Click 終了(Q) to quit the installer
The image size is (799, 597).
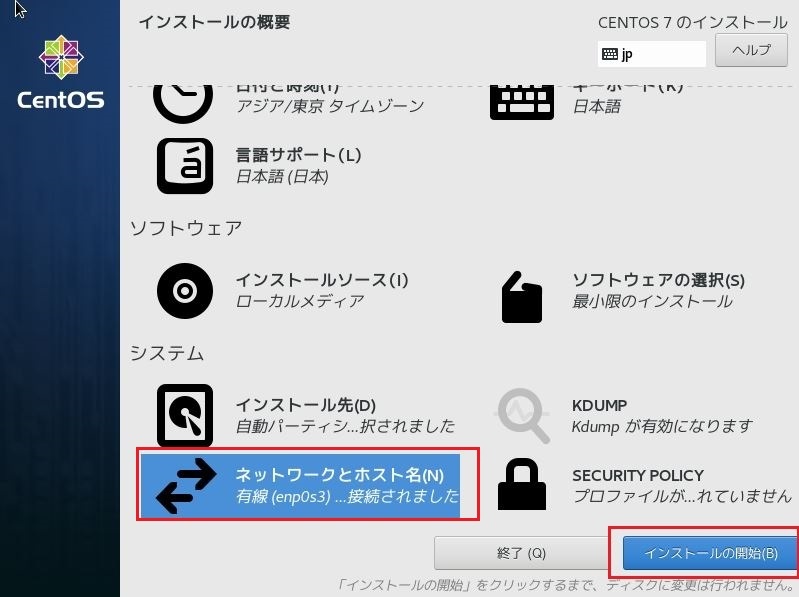coord(521,553)
